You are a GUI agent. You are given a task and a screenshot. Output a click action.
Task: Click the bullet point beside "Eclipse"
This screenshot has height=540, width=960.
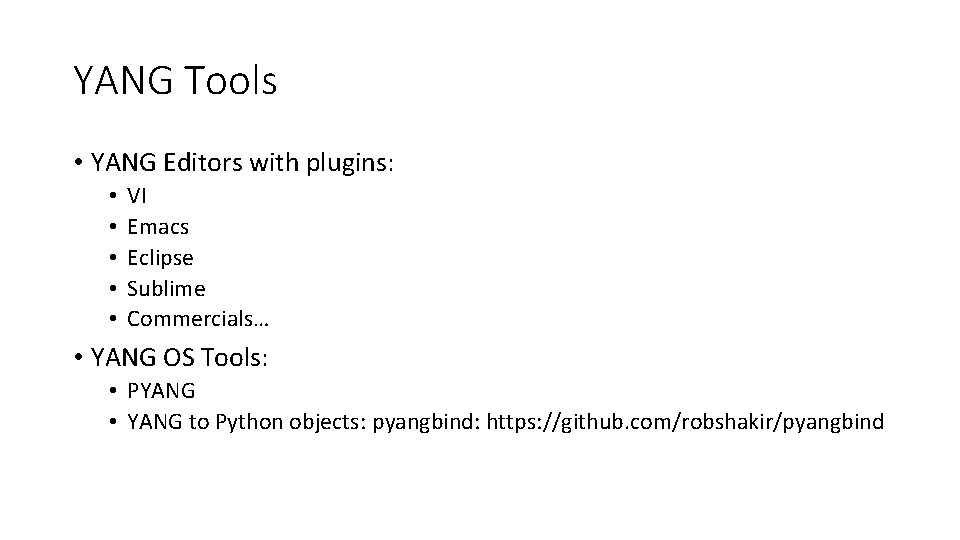115,259
